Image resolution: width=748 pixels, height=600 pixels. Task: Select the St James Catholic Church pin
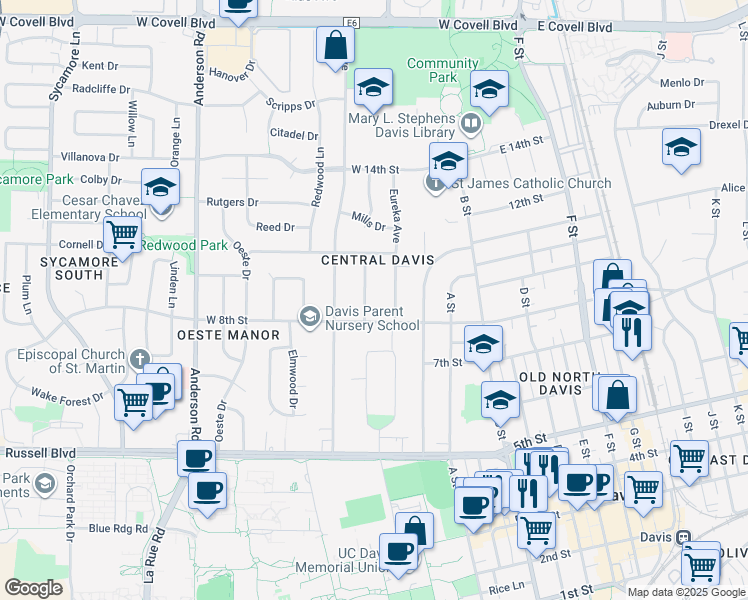pos(435,183)
